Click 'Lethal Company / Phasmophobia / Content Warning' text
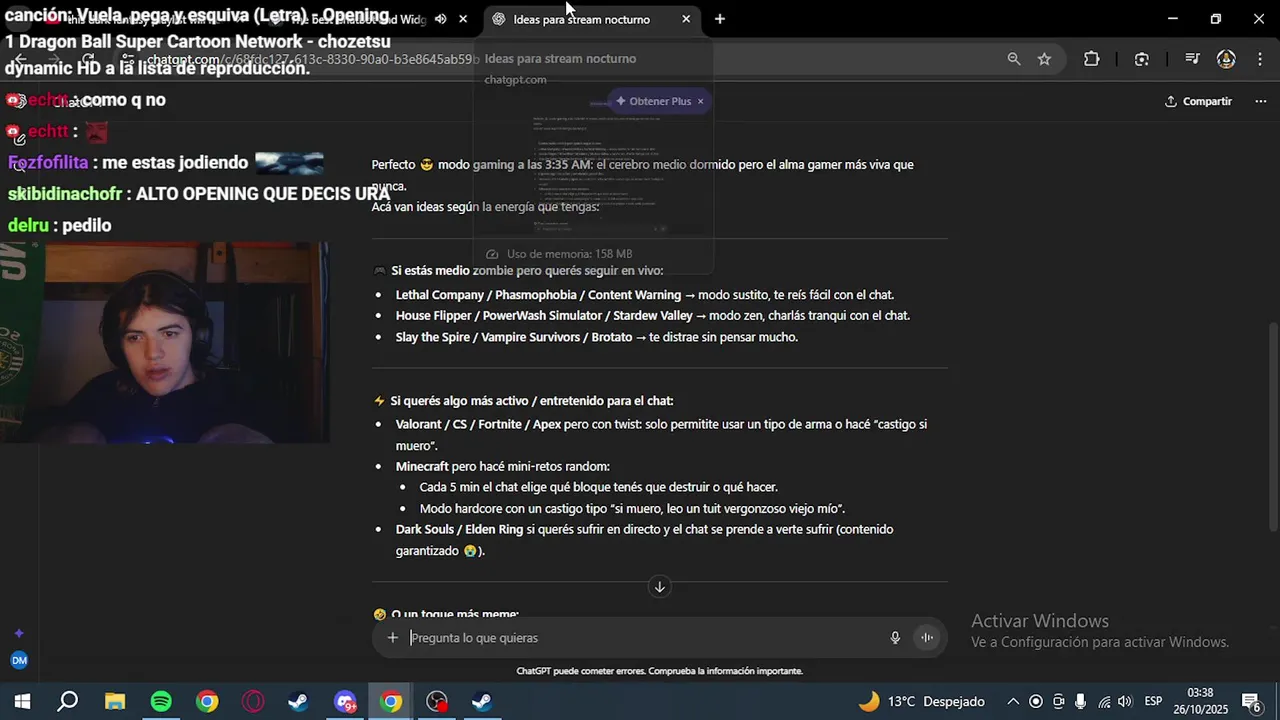 (x=538, y=295)
